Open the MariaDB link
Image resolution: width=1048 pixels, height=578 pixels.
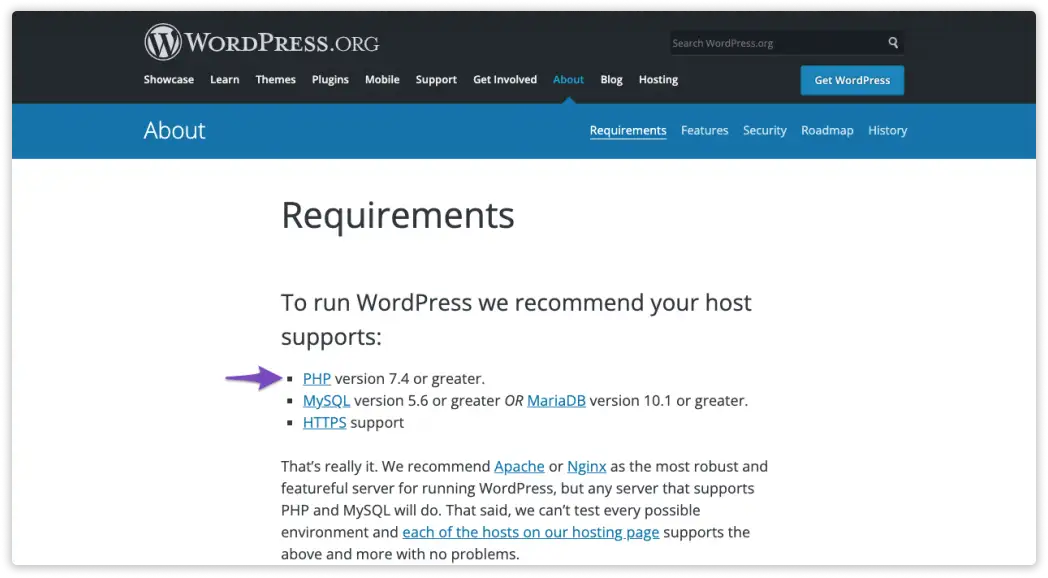555,400
